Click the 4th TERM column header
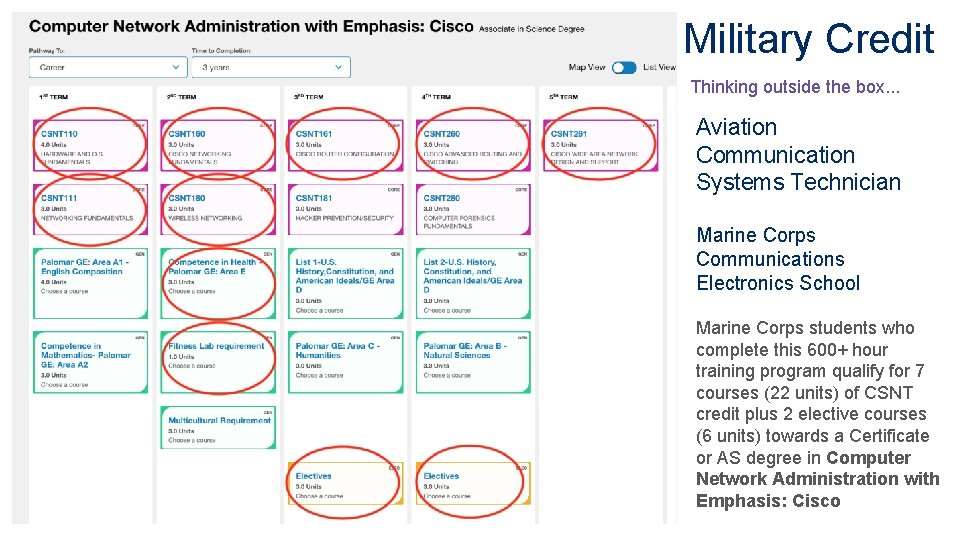 tap(436, 97)
